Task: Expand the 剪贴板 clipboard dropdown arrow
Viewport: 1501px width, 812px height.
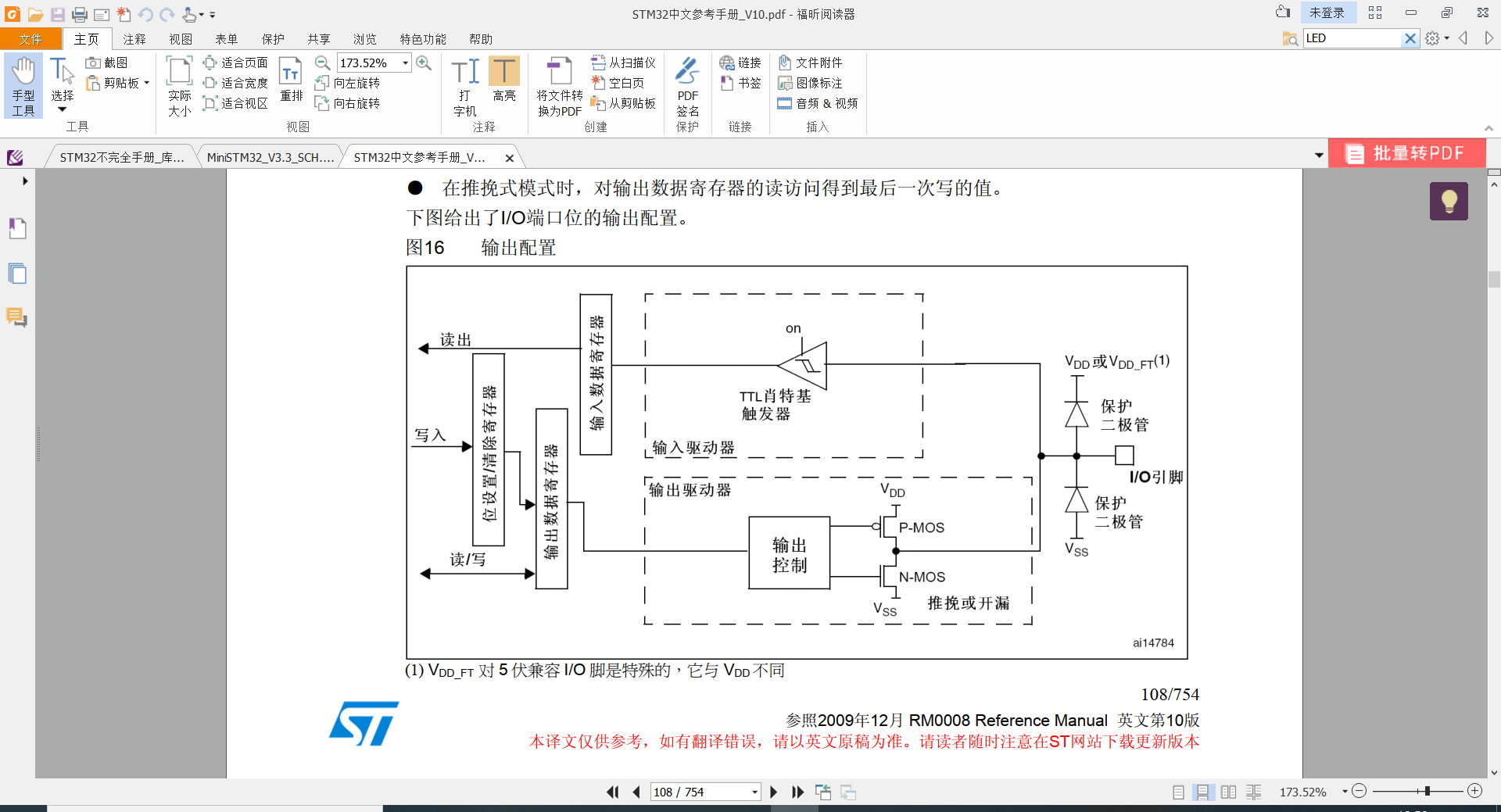Action: [x=145, y=84]
